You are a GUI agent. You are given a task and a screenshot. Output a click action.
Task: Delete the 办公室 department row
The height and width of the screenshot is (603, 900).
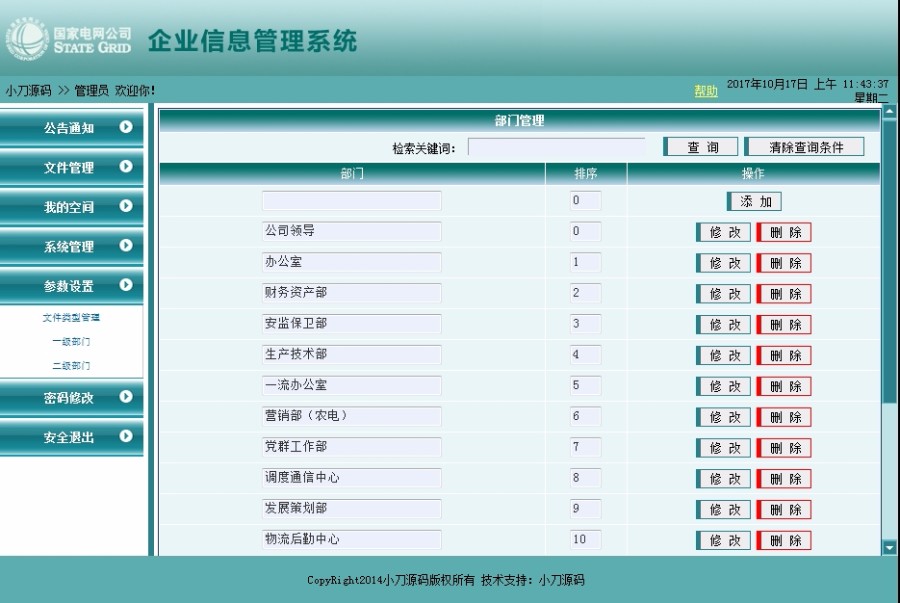coord(784,263)
